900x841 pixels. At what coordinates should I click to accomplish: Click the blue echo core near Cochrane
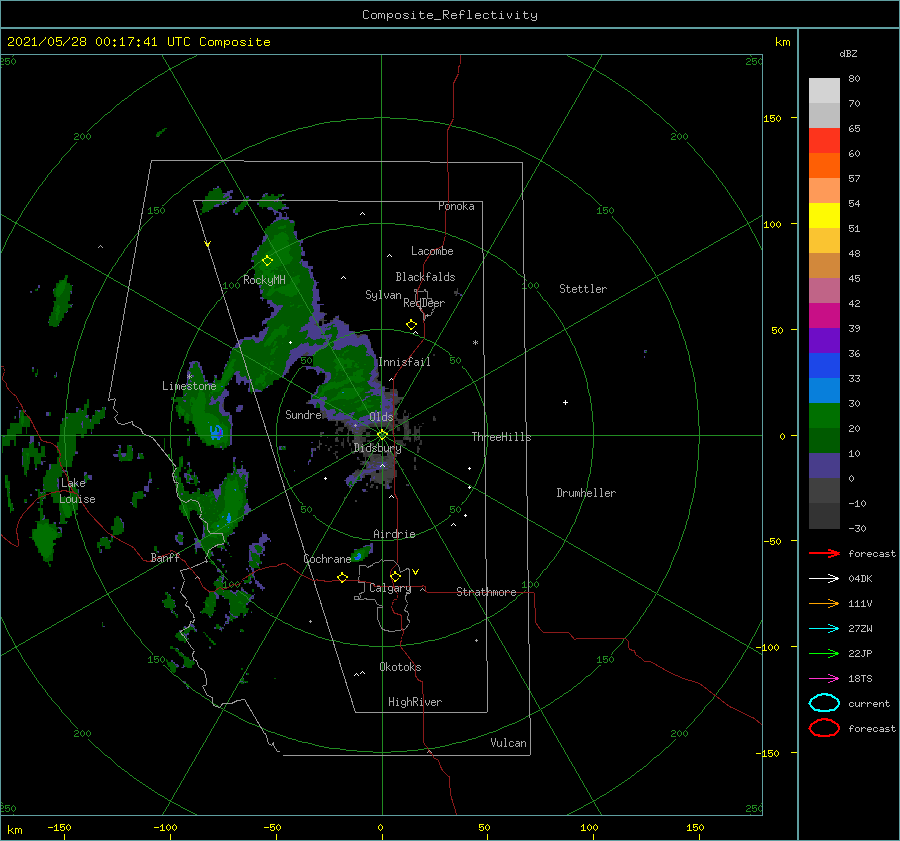[x=358, y=556]
